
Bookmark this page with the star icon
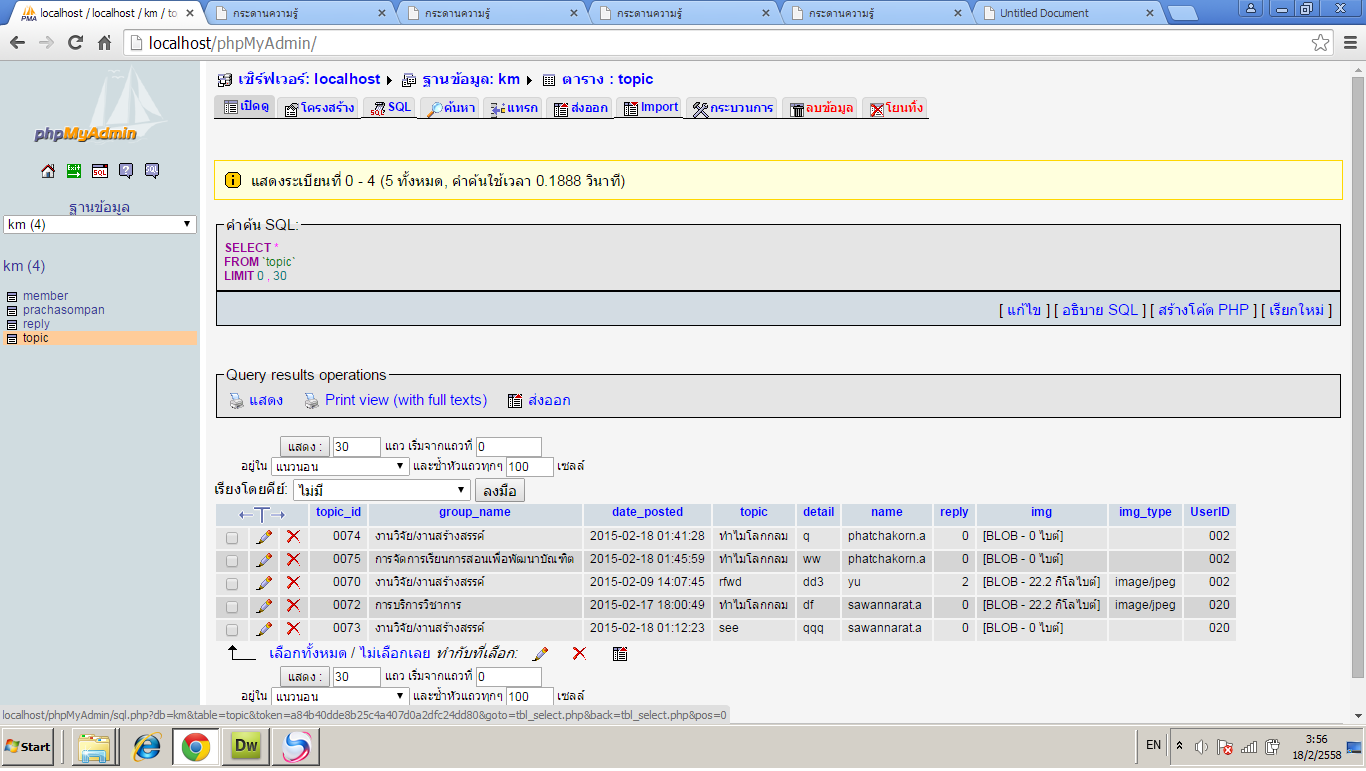tap(1321, 43)
